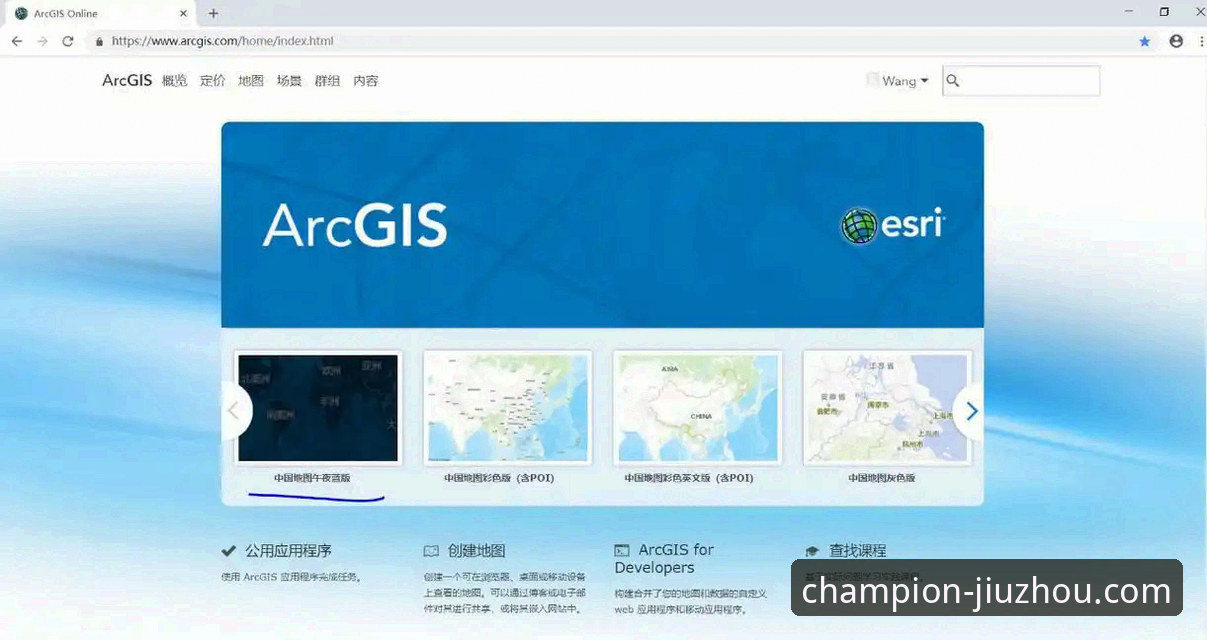Open a new browser tab
1207x640 pixels.
coord(213,13)
